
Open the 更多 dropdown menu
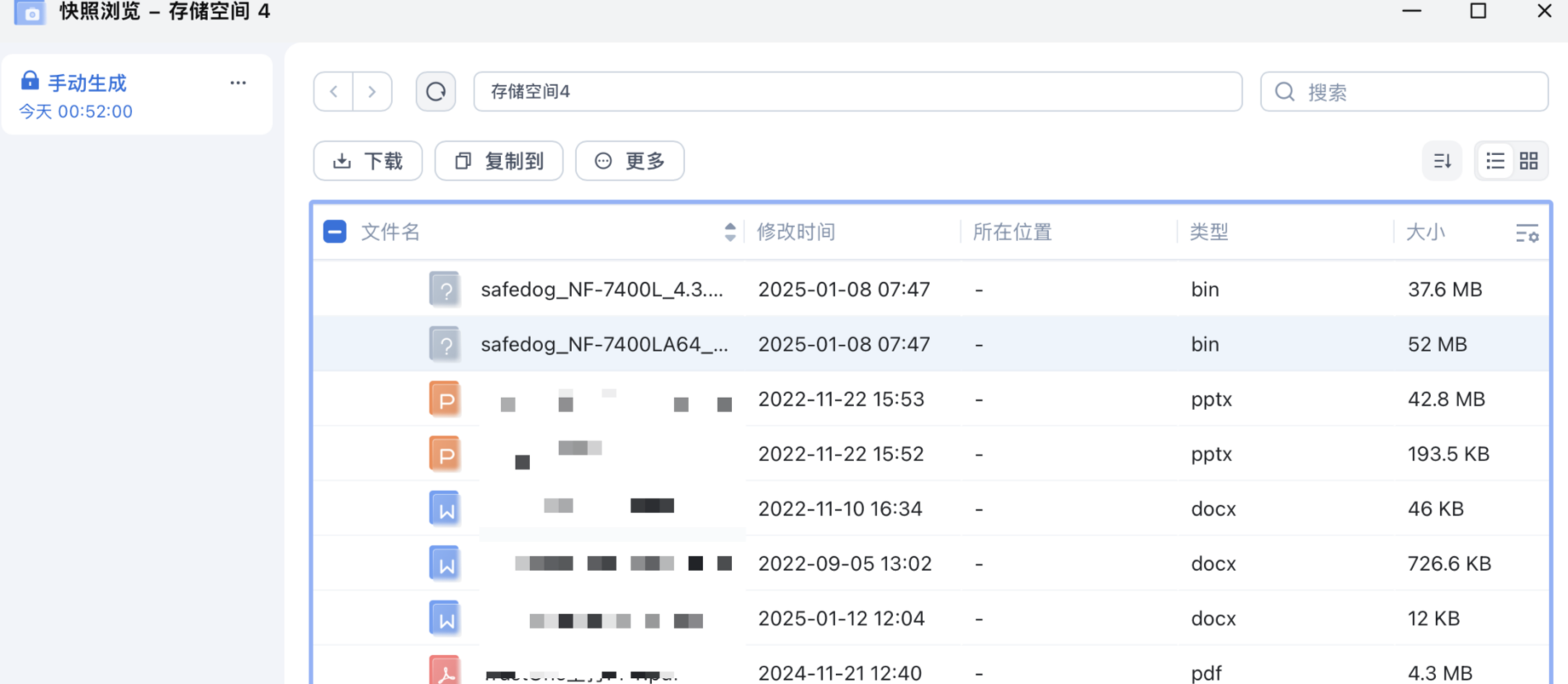[630, 161]
